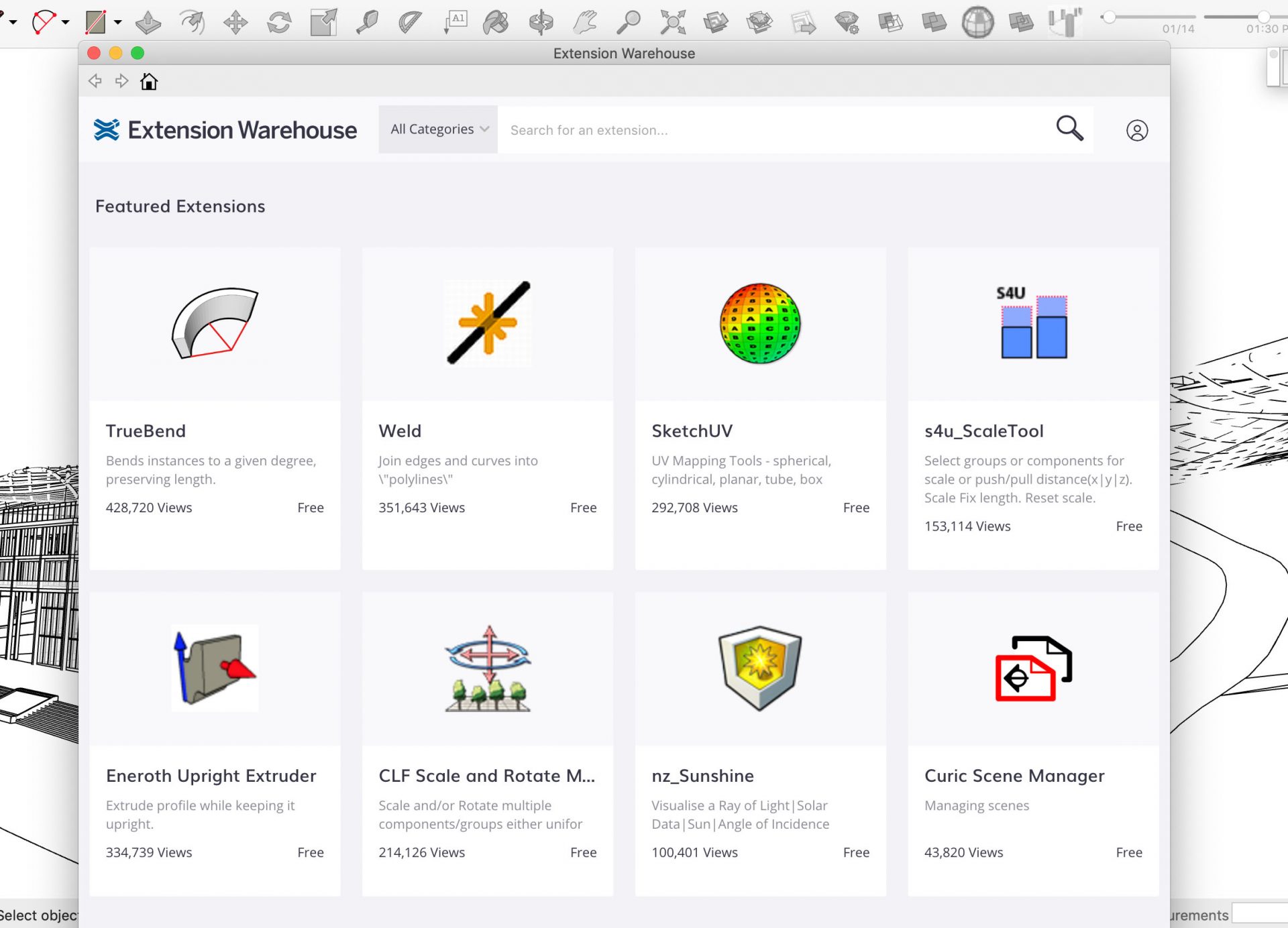
Task: Open the user account profile icon
Action: coord(1136,130)
